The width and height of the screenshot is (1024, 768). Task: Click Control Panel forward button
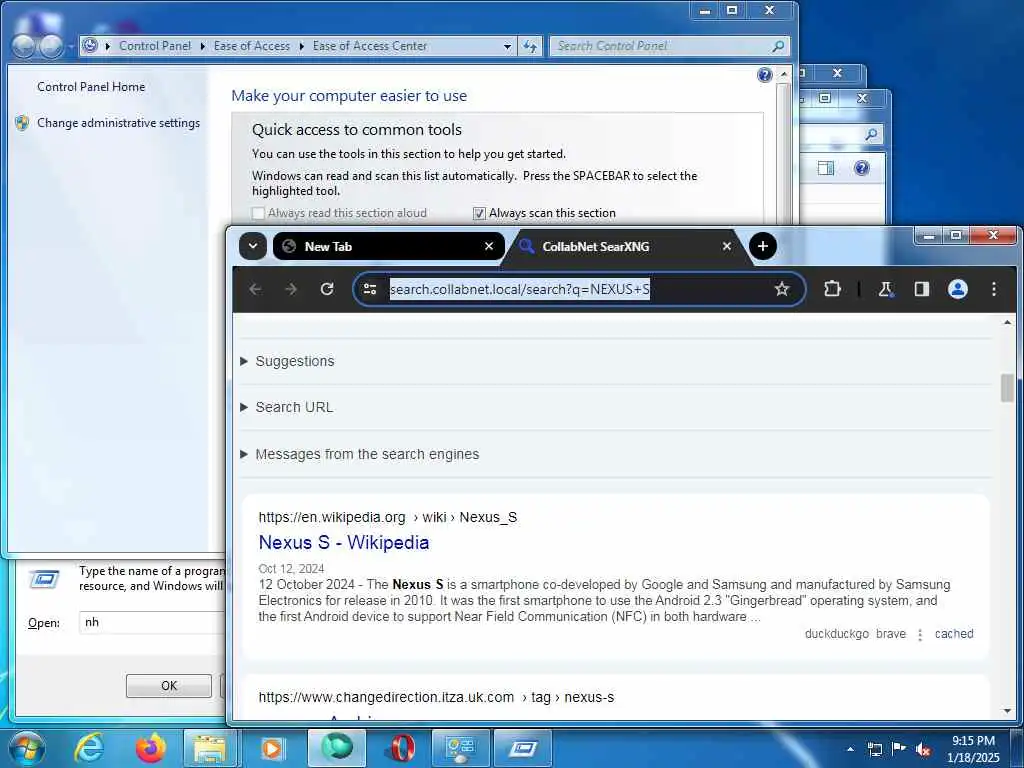click(51, 46)
